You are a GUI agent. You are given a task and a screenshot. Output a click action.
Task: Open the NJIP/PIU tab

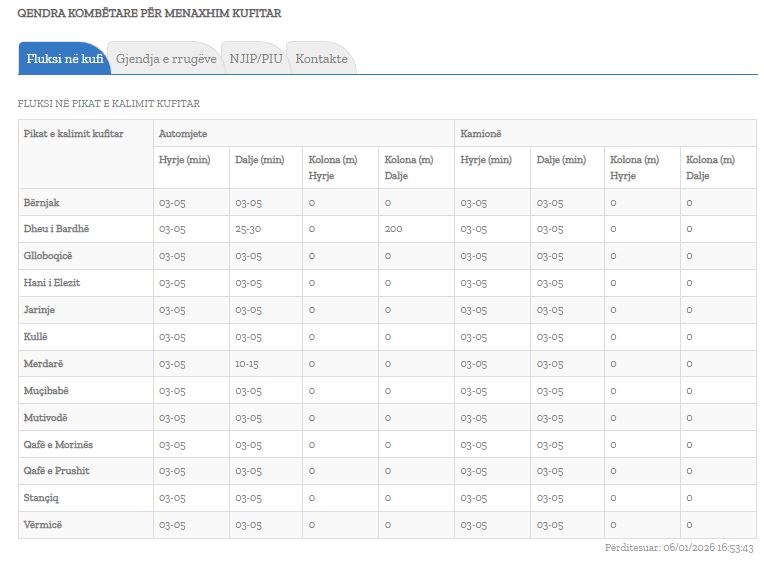tap(256, 59)
